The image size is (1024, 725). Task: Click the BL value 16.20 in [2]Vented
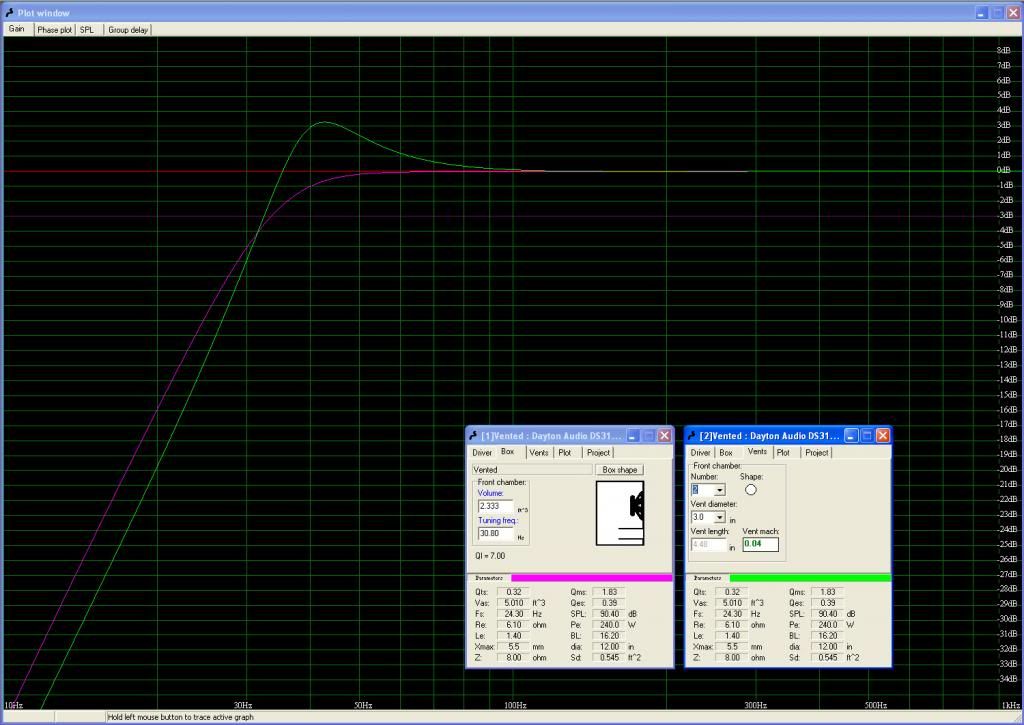(827, 636)
